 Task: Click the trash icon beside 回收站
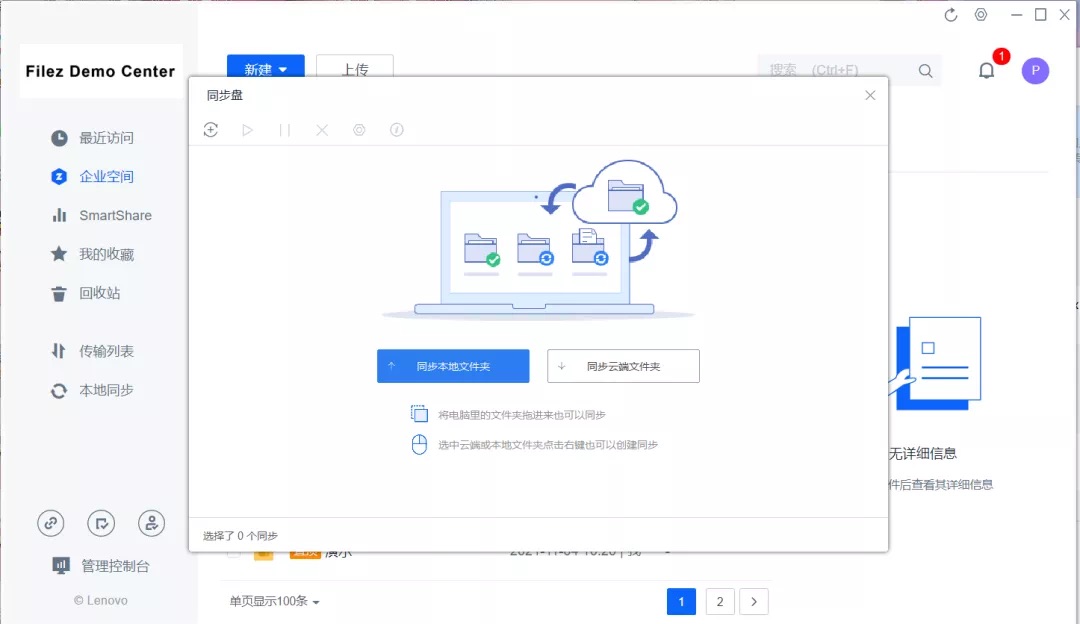point(59,294)
